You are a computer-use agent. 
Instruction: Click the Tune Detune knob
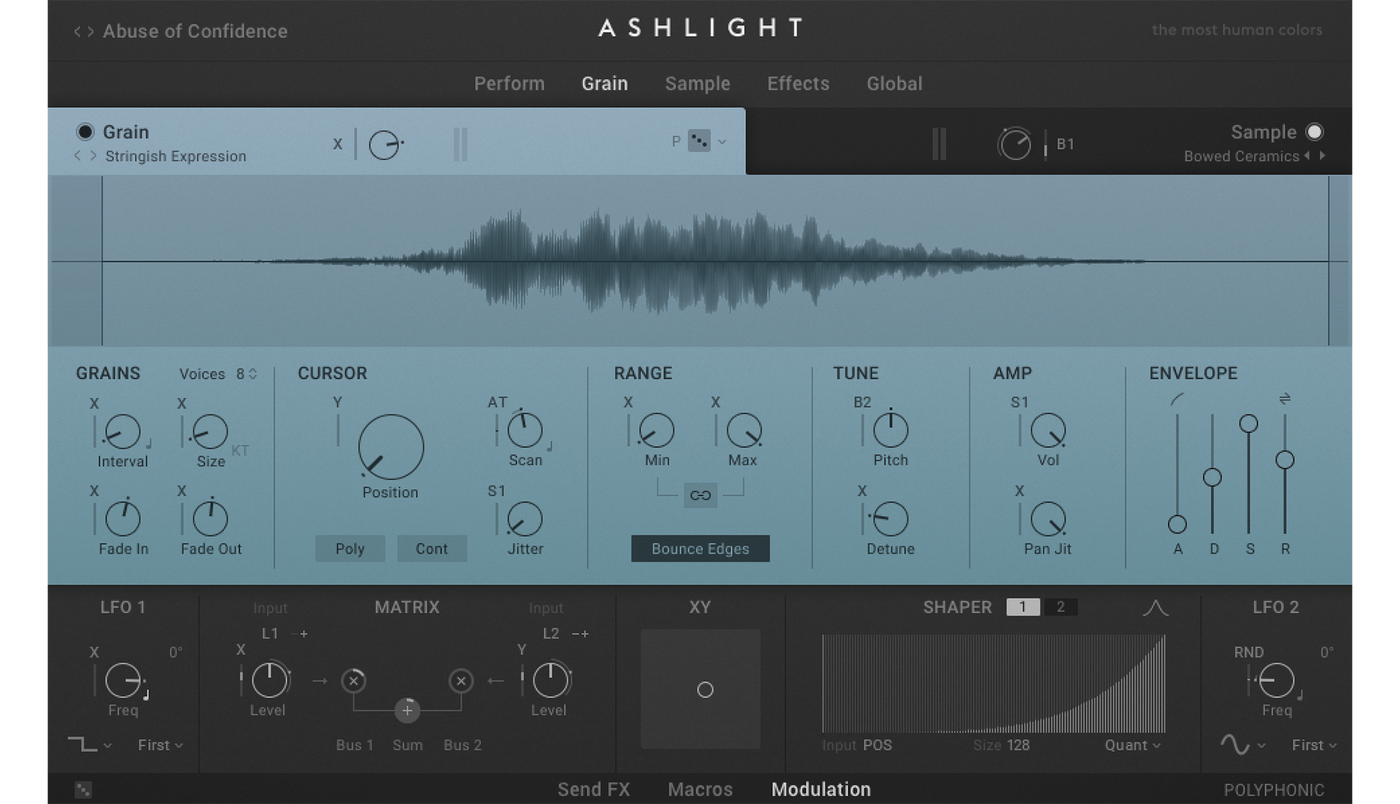pos(890,519)
